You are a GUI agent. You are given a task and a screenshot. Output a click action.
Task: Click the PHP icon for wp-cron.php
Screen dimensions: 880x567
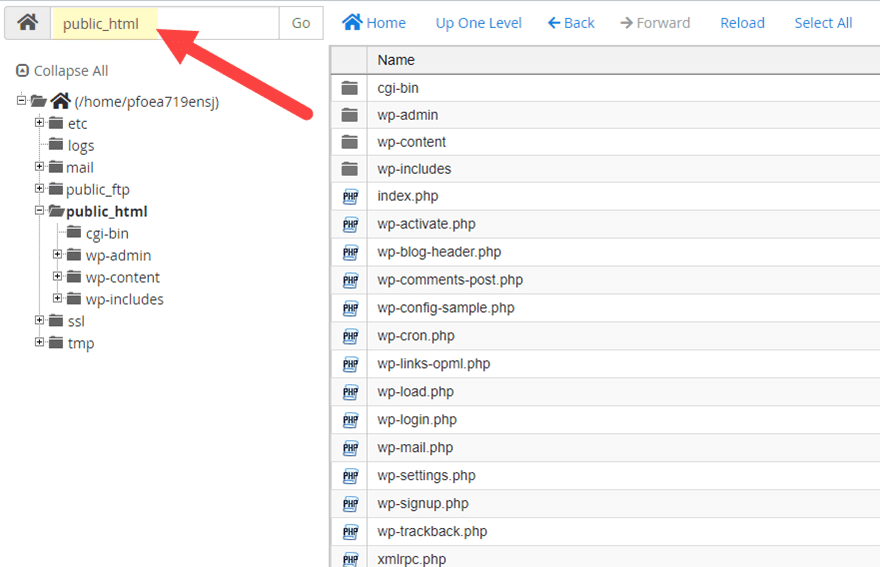click(350, 336)
